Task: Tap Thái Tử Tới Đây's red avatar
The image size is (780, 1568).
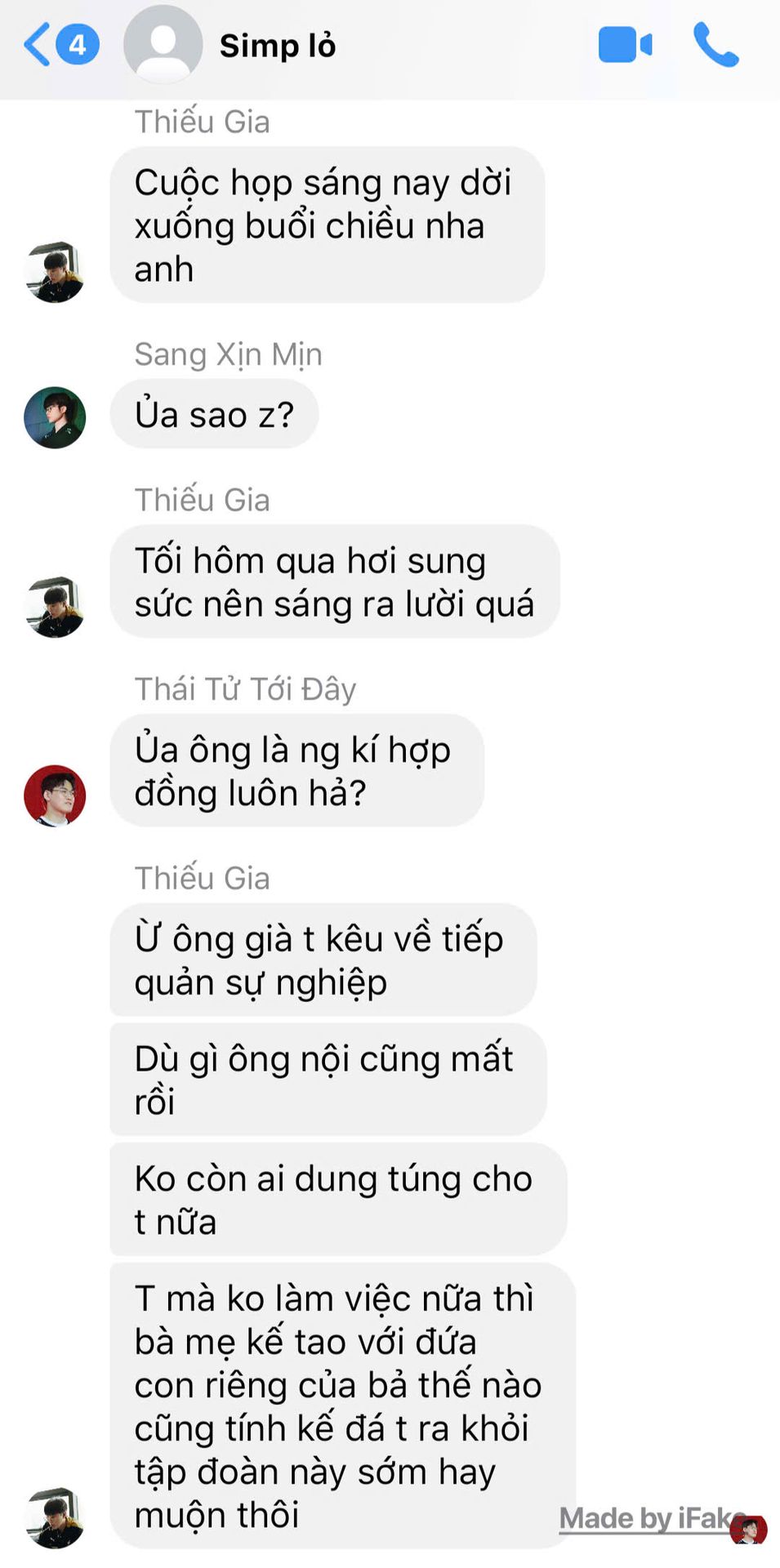Action: coord(55,795)
